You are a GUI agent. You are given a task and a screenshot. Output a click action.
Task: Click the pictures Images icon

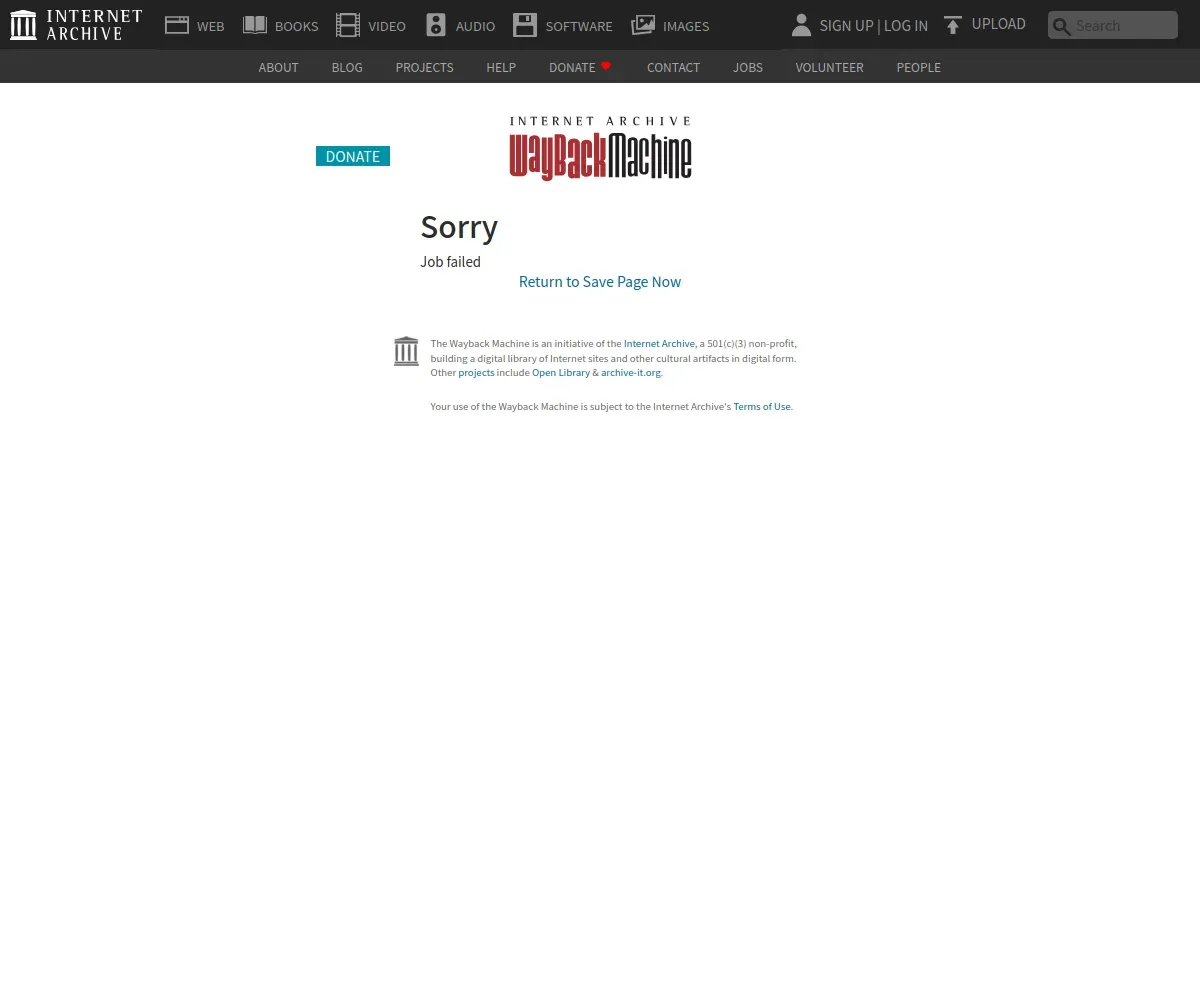pos(643,25)
